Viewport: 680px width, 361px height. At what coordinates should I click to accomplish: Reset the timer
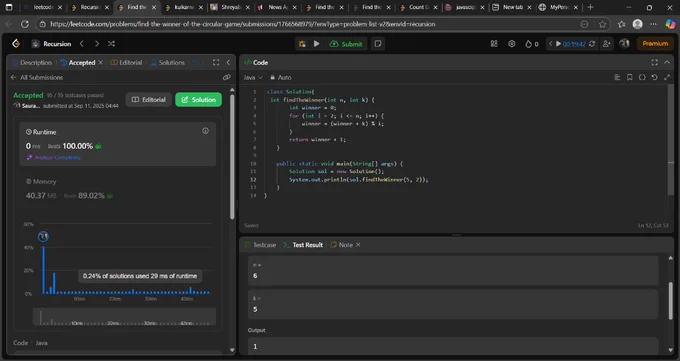click(592, 44)
